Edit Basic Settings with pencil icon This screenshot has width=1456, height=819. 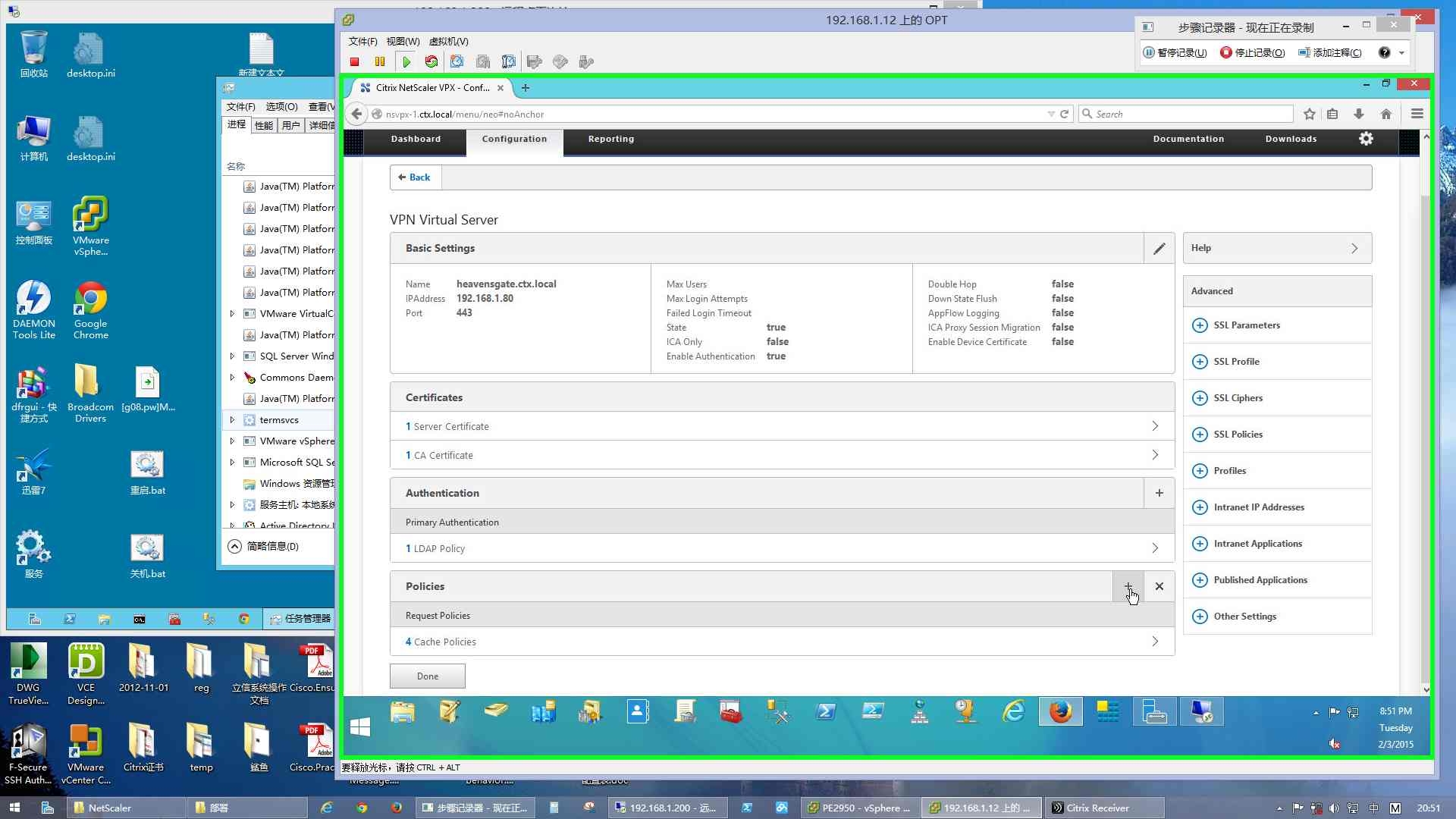pos(1159,249)
